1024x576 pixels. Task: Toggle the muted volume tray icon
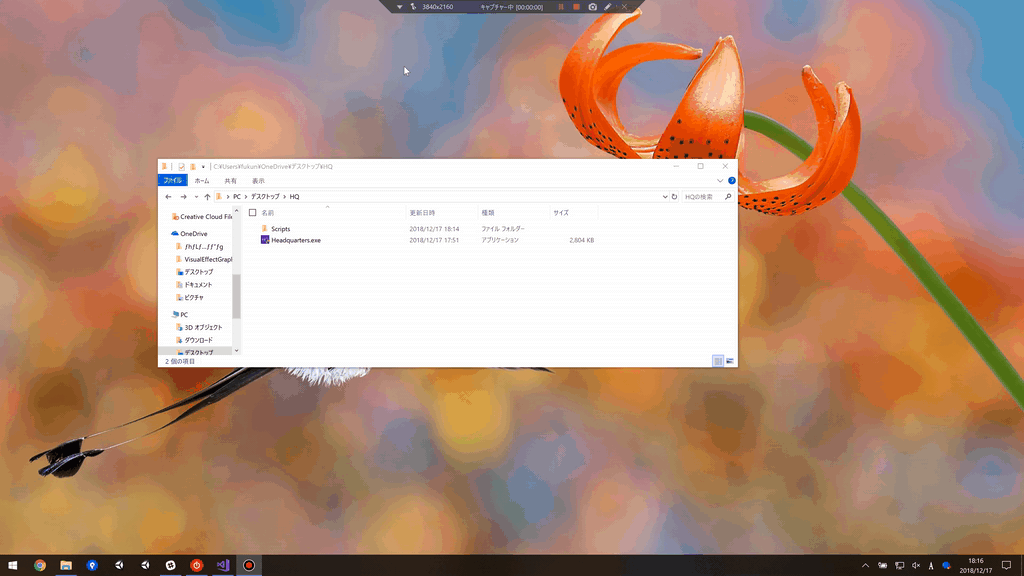[x=916, y=566]
